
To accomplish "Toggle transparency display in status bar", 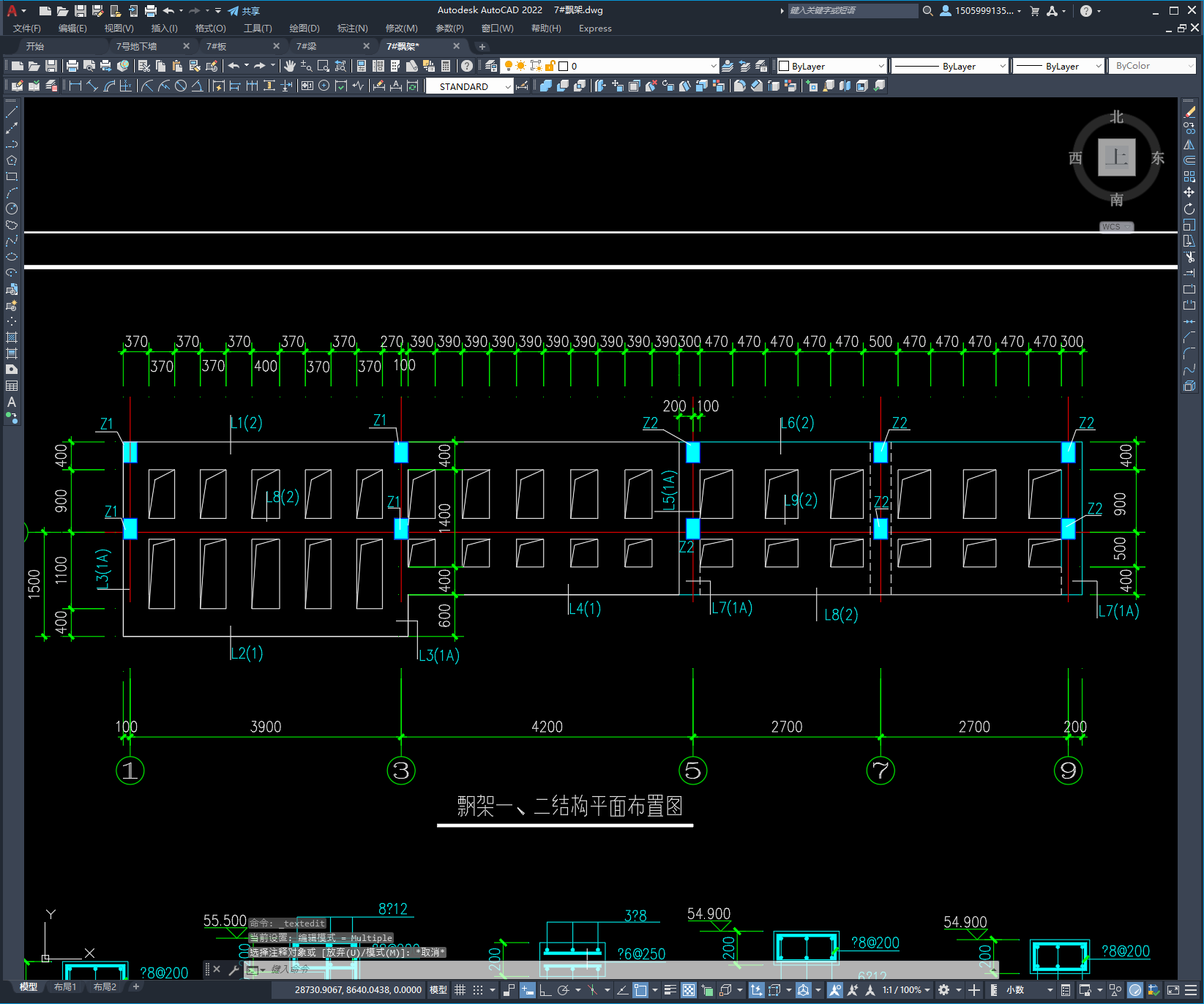I will [x=689, y=990].
